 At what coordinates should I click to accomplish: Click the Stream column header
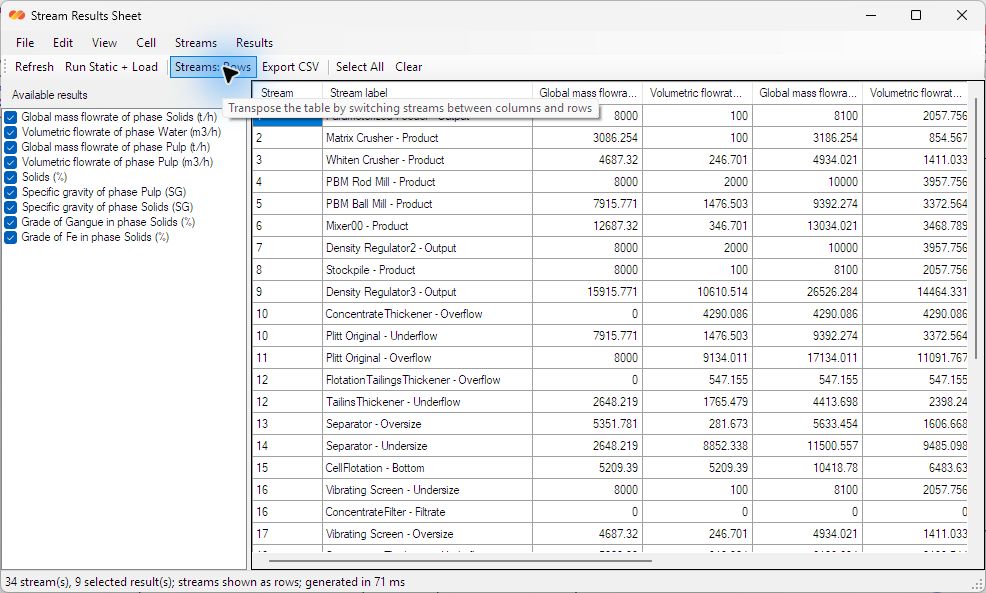[287, 92]
